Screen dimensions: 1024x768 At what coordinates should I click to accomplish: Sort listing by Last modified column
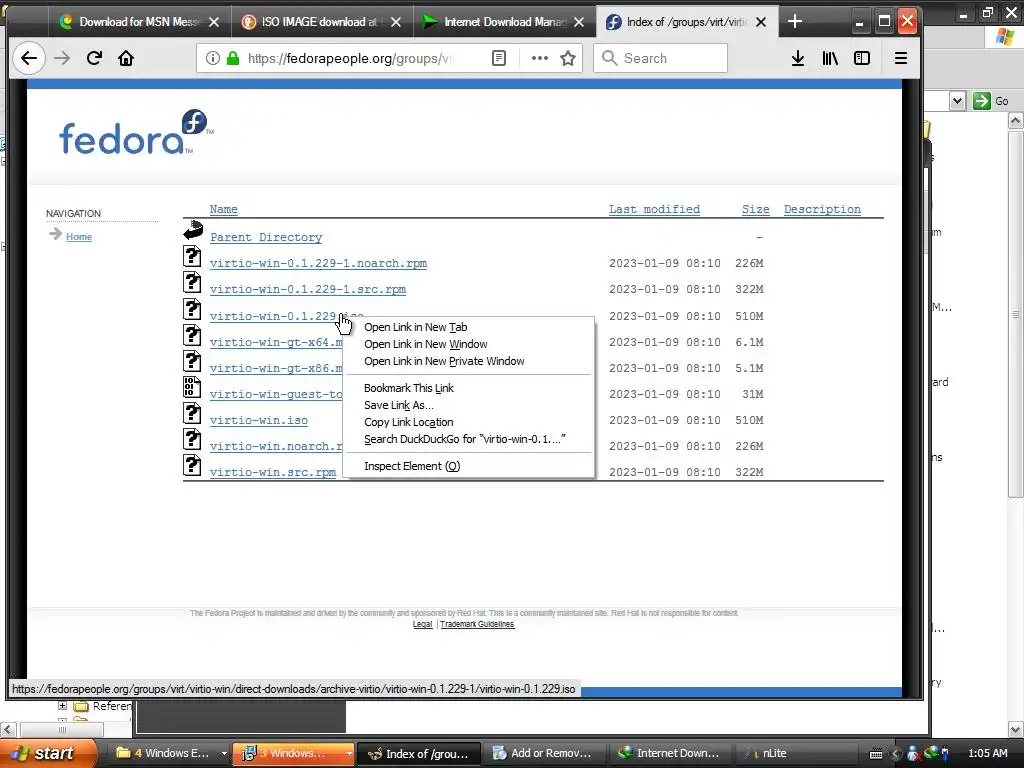[654, 209]
